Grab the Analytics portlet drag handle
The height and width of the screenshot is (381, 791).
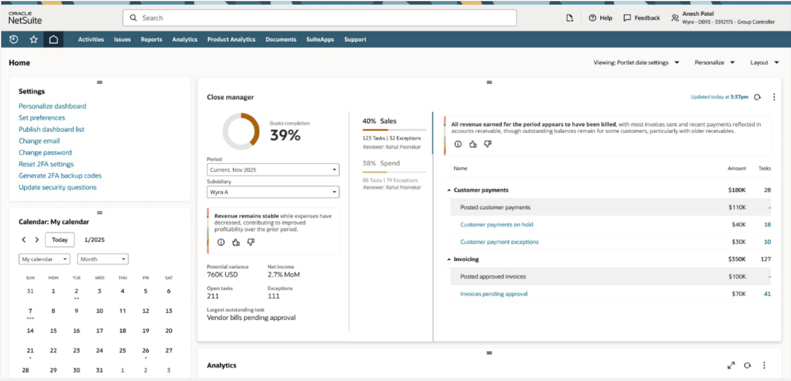pyautogui.click(x=489, y=353)
